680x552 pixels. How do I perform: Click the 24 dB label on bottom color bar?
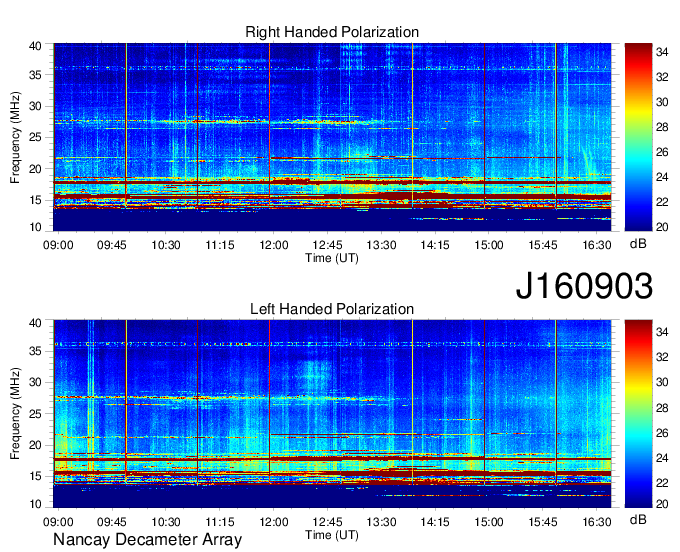[662, 458]
